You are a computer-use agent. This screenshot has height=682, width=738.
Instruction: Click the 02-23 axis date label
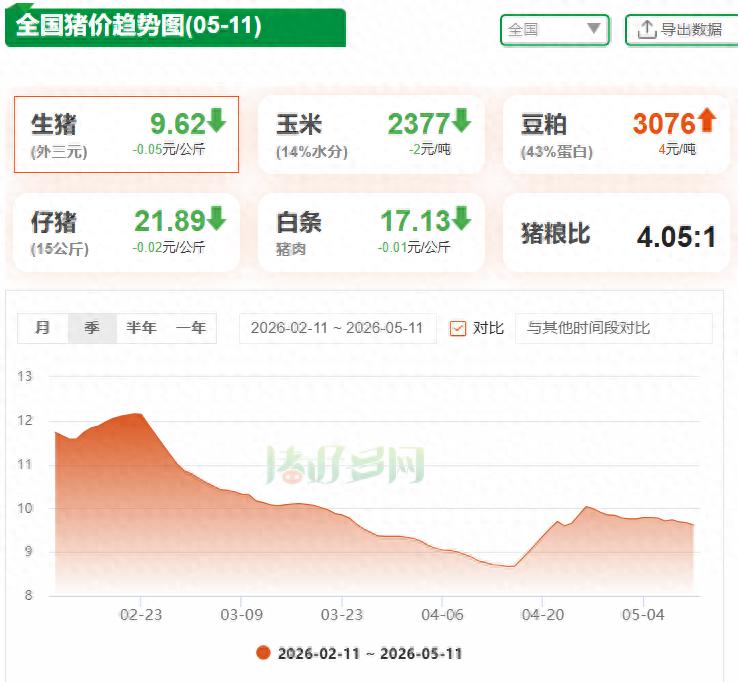click(141, 615)
